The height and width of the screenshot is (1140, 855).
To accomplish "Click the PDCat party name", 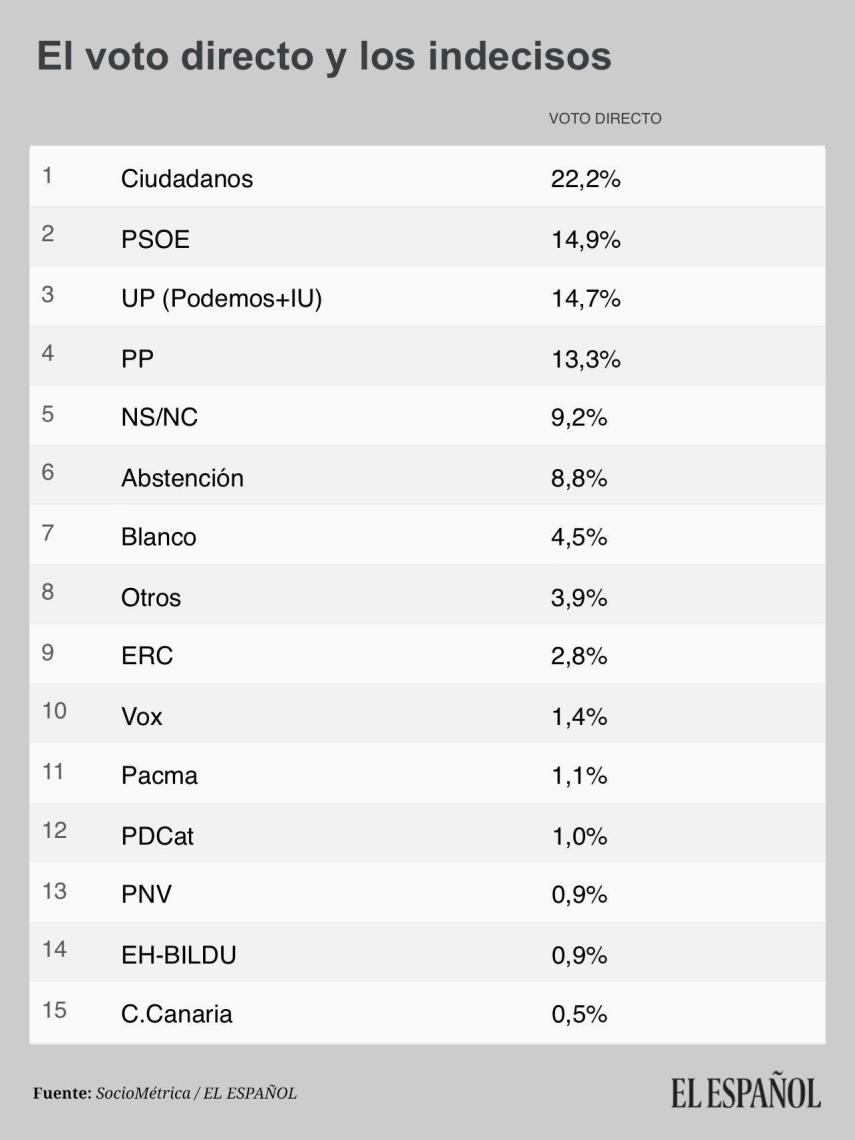I will coord(157,835).
